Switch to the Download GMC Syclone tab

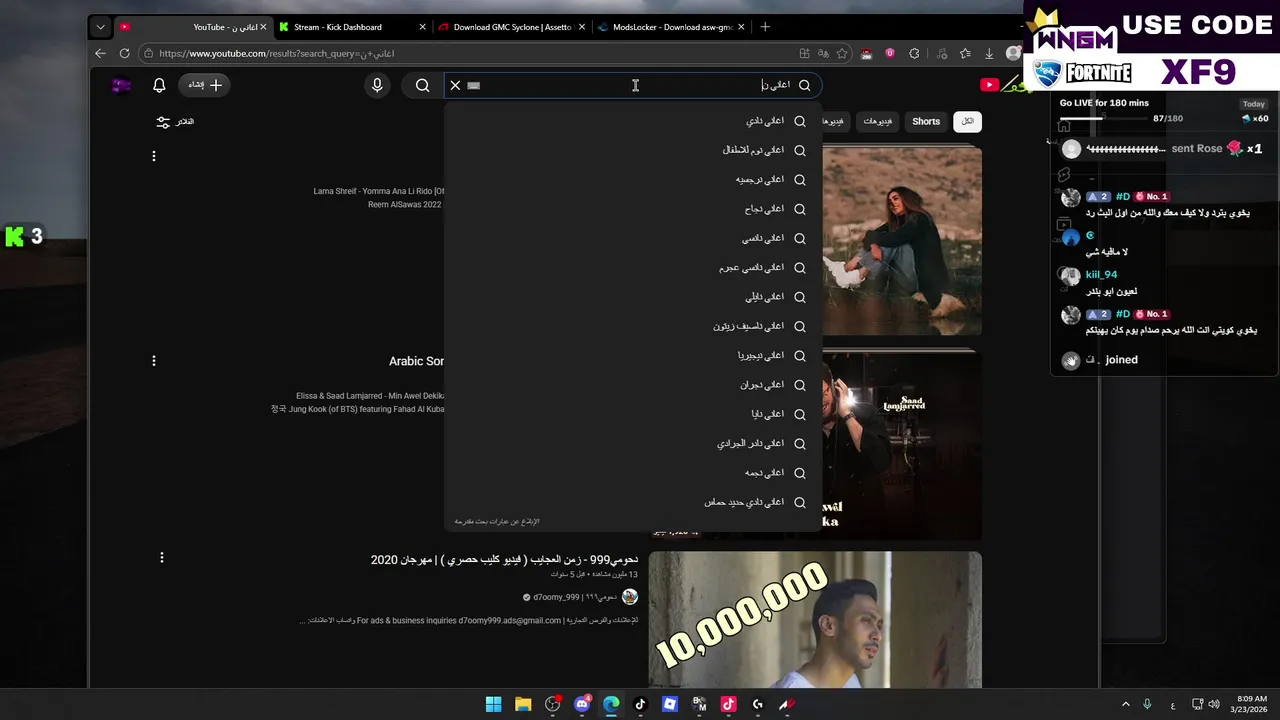coord(513,27)
